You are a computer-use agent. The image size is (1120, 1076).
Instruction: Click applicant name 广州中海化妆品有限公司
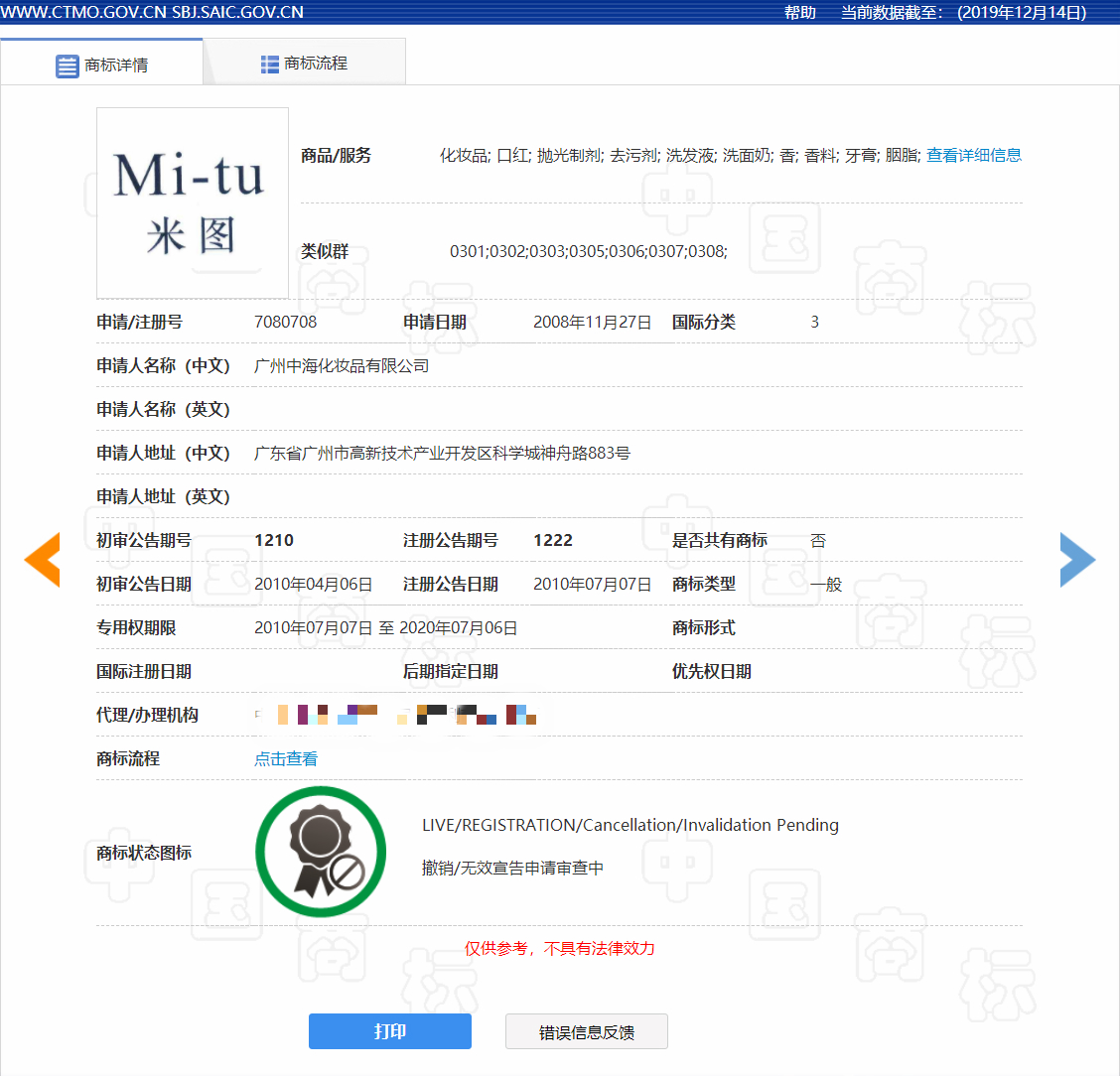342,365
